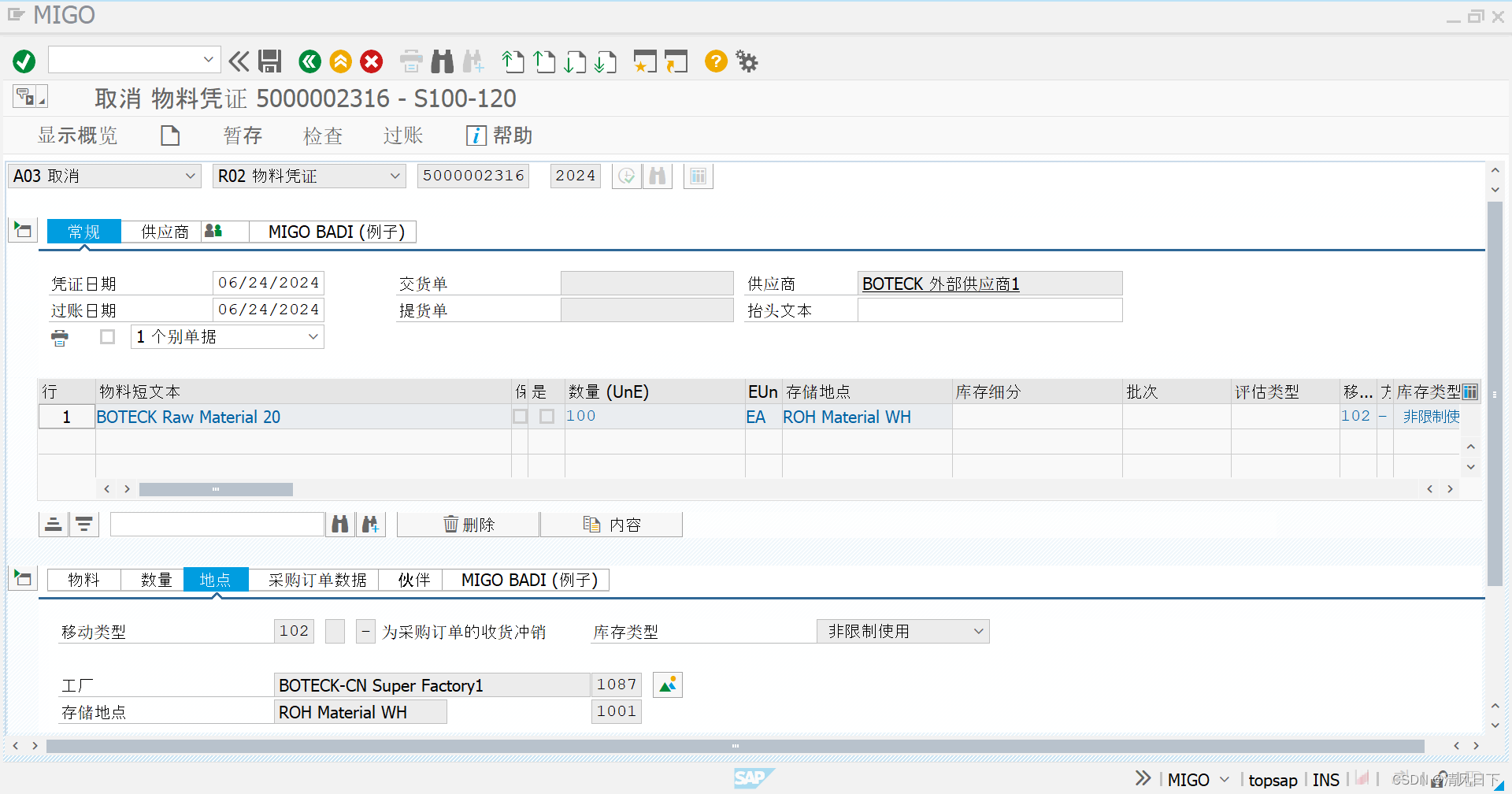The width and height of the screenshot is (1512, 794).
Task: Open the MIGO status bar dropdown arrow
Action: 1225,780
